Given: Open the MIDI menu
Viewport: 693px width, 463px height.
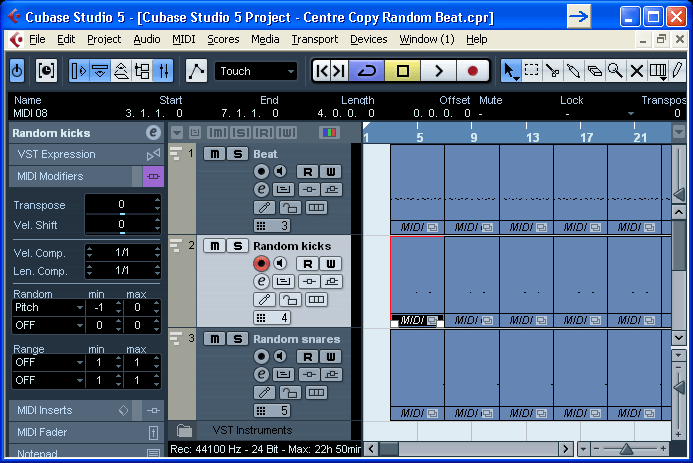Looking at the screenshot, I should [x=183, y=39].
